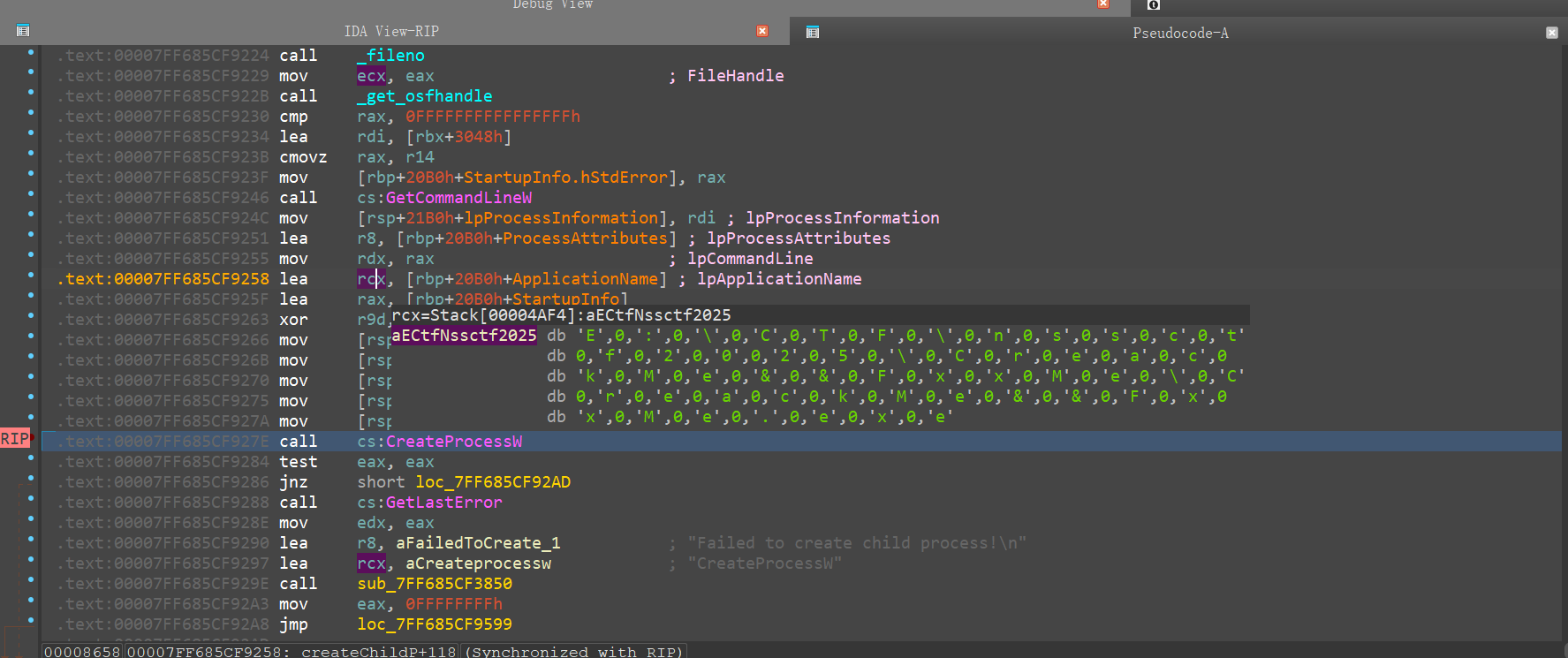
Task: Toggle breakpoint dot beside call _fileno line
Action: (x=31, y=52)
